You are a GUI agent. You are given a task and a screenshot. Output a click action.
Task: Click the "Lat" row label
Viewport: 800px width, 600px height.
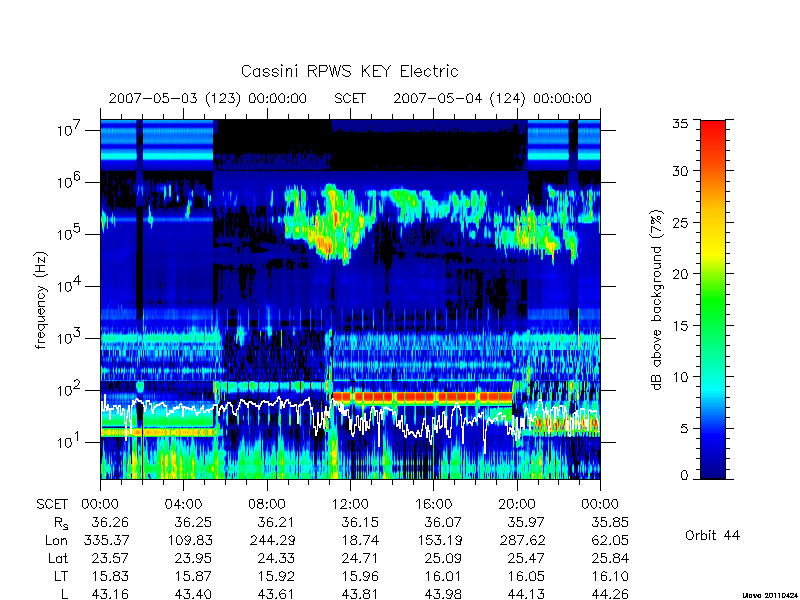click(58, 559)
